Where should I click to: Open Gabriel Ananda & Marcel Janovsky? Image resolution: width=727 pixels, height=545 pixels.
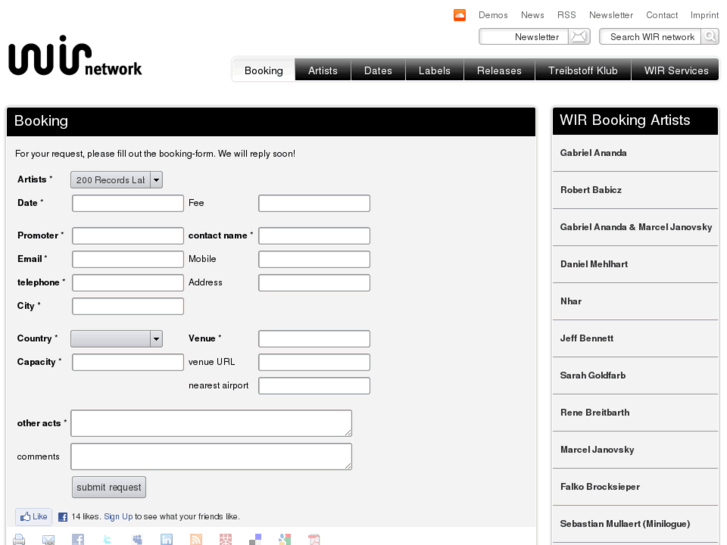[635, 227]
